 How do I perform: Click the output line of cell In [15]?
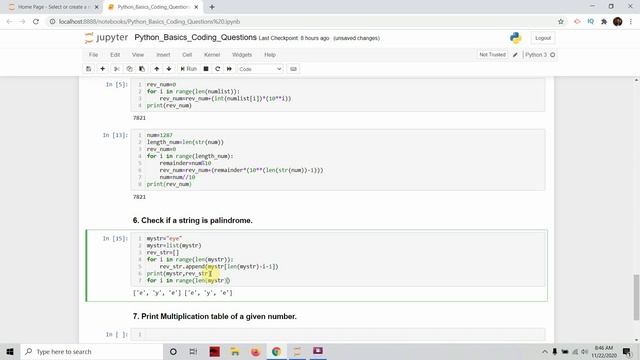[182, 293]
